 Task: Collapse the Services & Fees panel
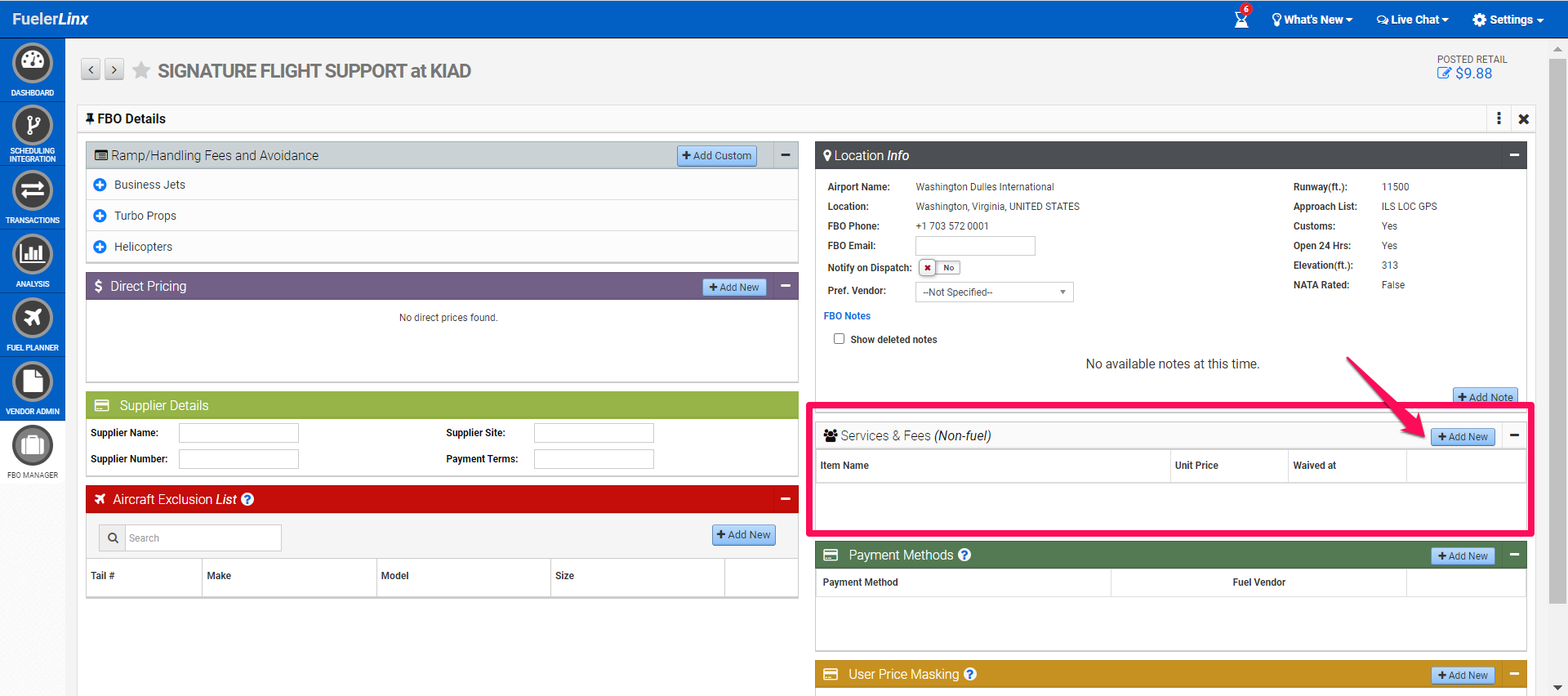pos(1514,435)
